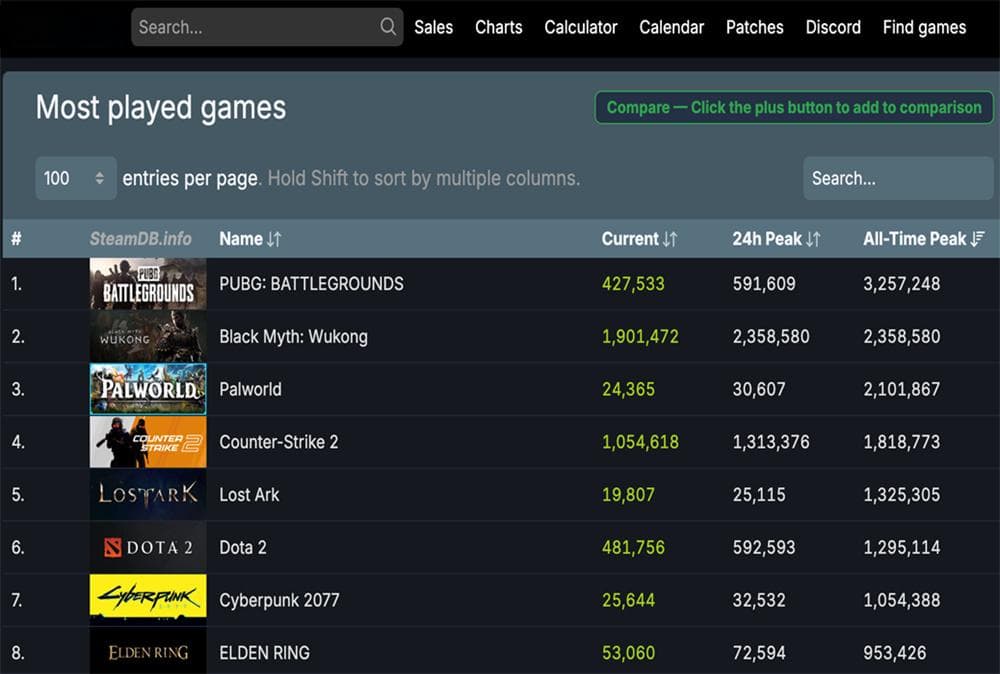
Task: Sort by All-Time Peak descending icon
Action: [978, 239]
